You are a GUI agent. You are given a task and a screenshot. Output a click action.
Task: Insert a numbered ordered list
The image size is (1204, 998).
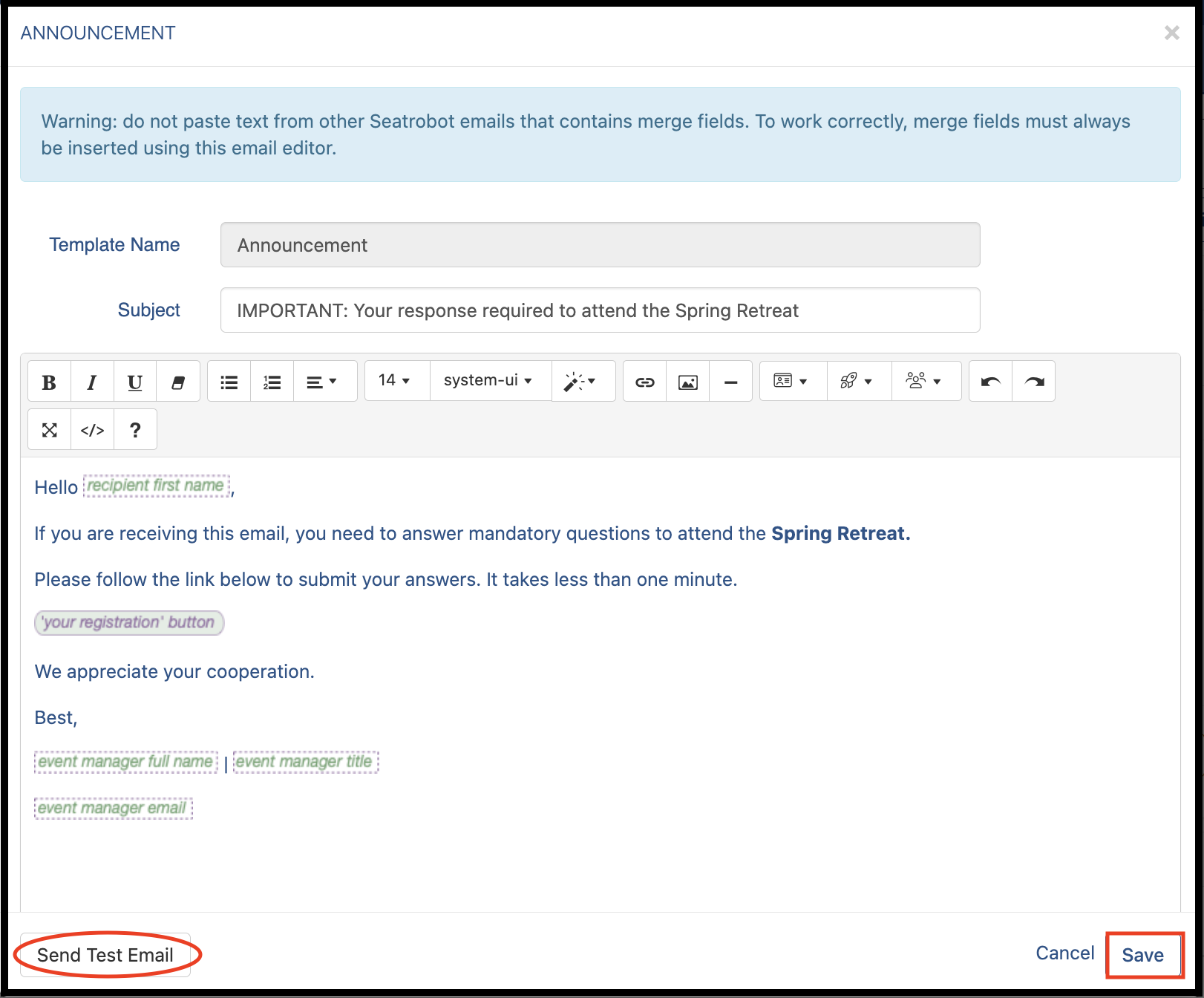click(272, 382)
